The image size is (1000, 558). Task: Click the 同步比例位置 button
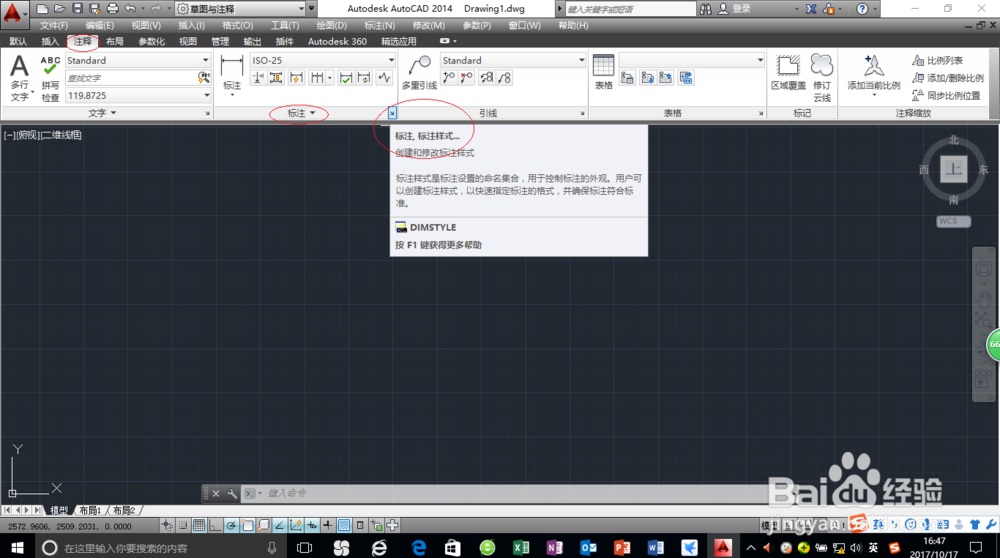946,96
